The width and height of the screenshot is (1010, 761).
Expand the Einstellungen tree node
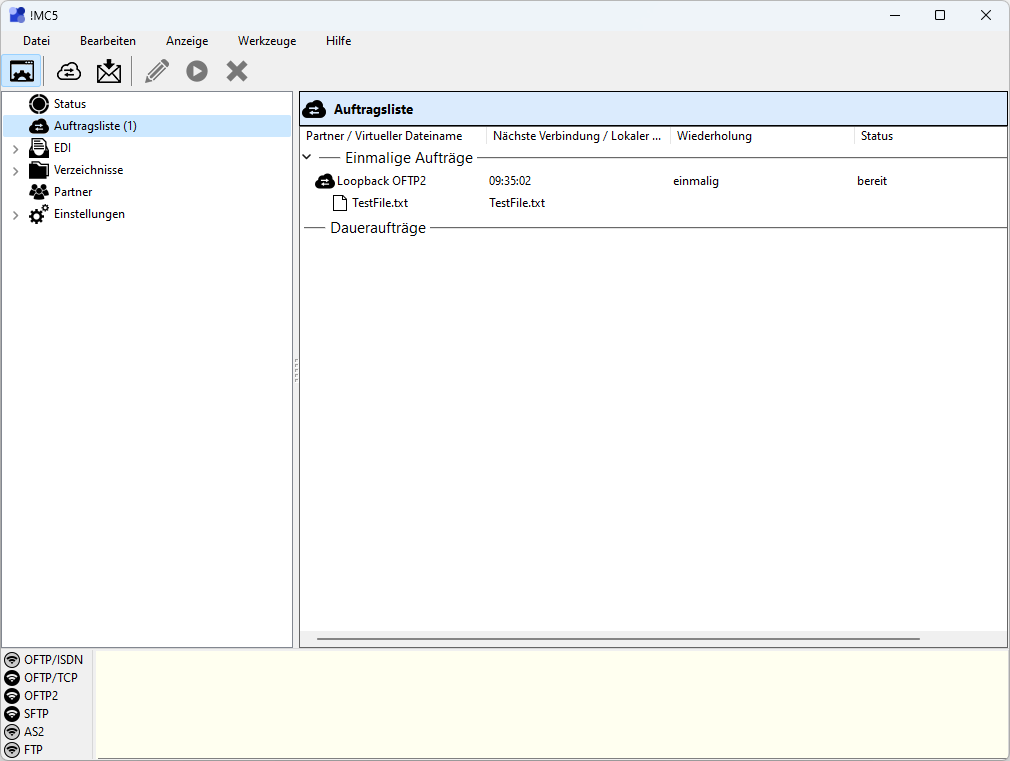tap(15, 215)
